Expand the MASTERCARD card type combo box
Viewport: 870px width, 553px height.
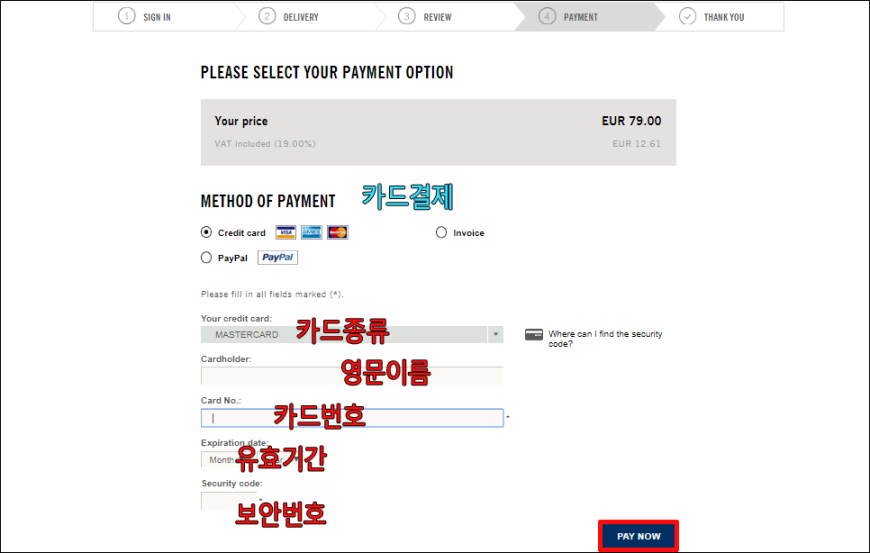click(352, 334)
